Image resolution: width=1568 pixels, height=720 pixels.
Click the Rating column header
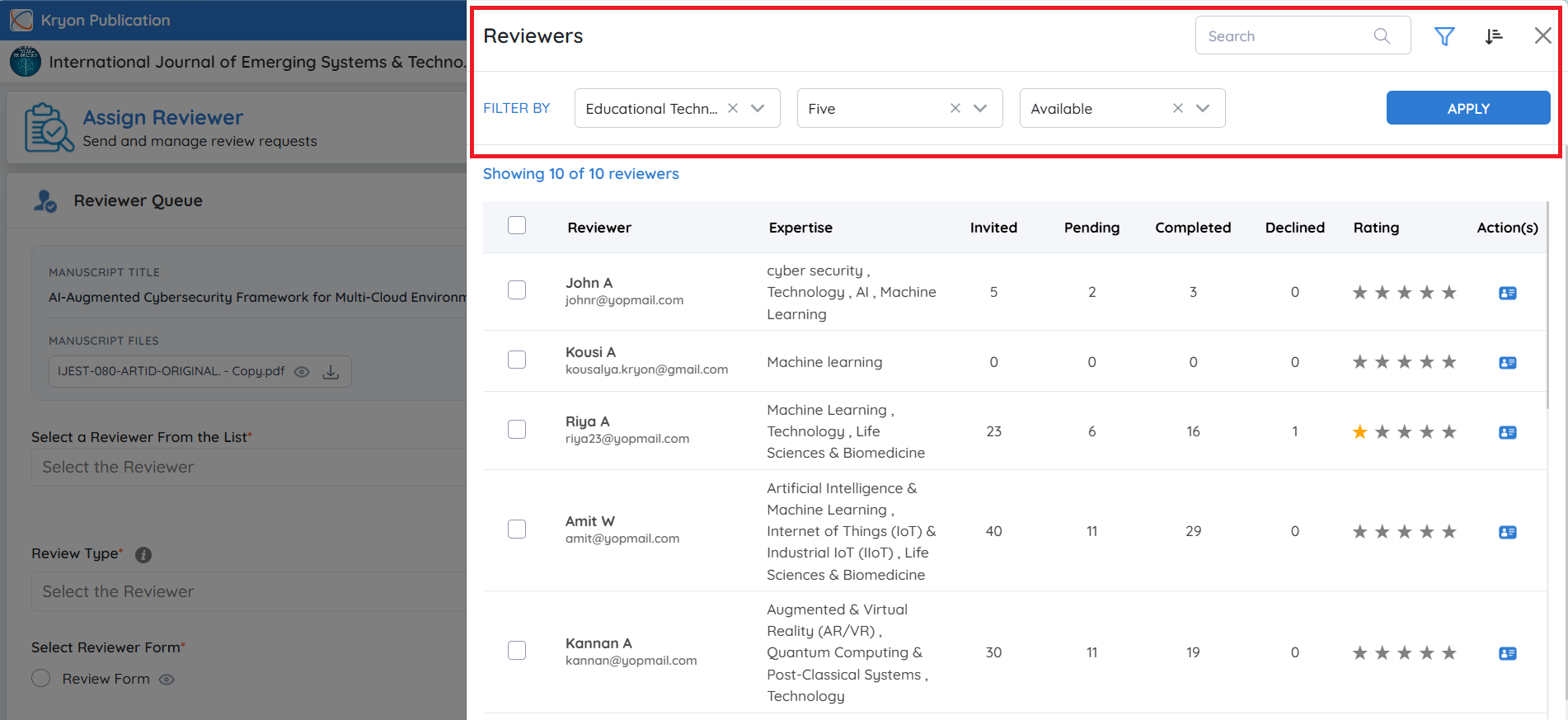point(1376,228)
